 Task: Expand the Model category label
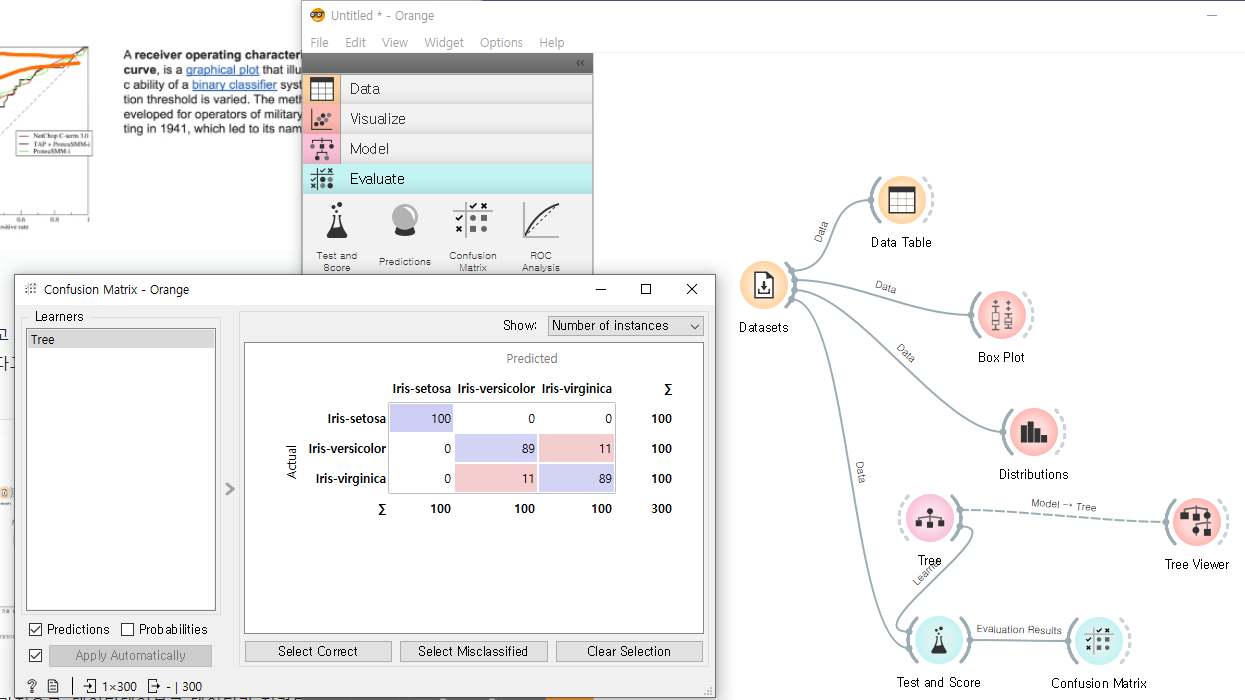tap(369, 148)
